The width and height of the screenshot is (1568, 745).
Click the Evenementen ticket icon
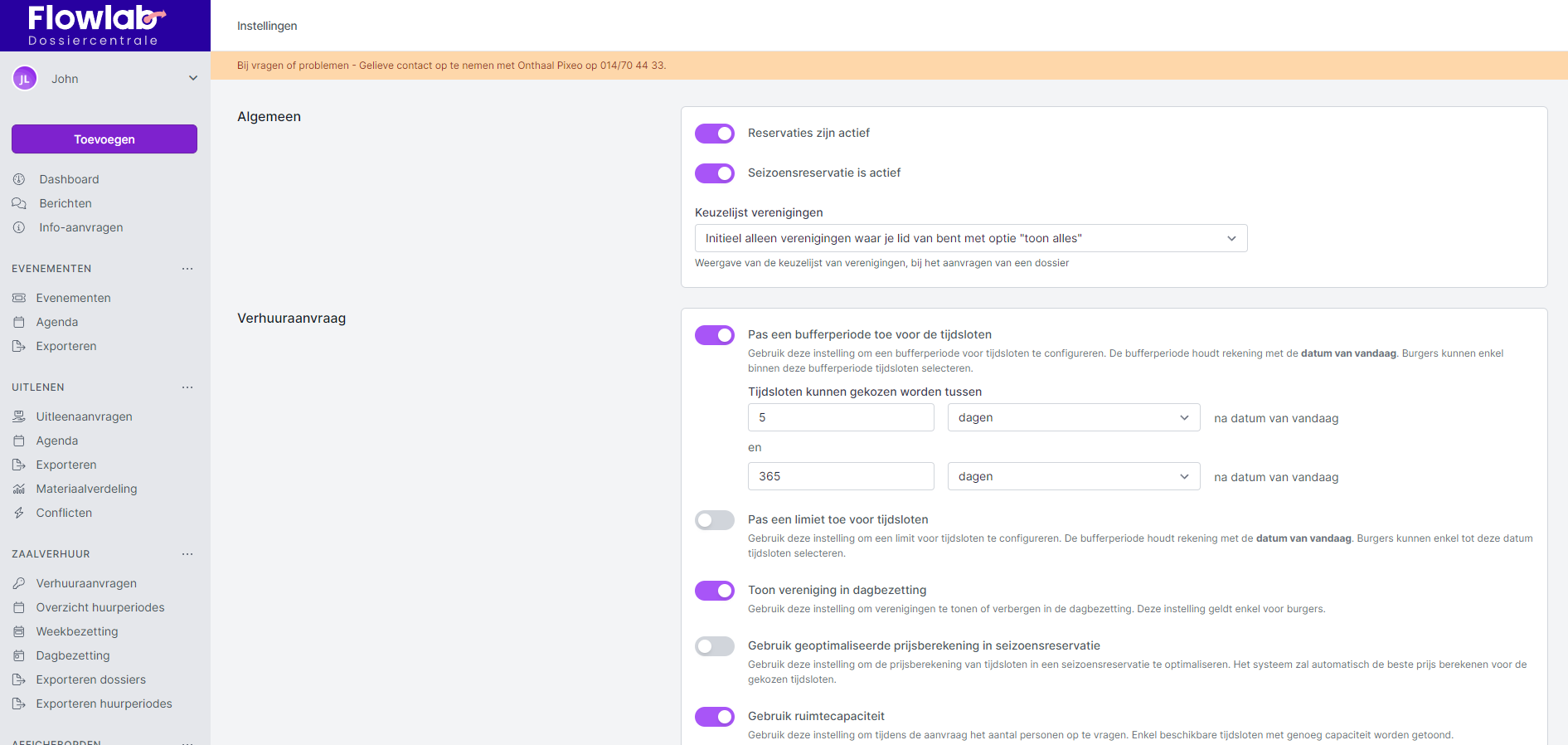(x=19, y=298)
